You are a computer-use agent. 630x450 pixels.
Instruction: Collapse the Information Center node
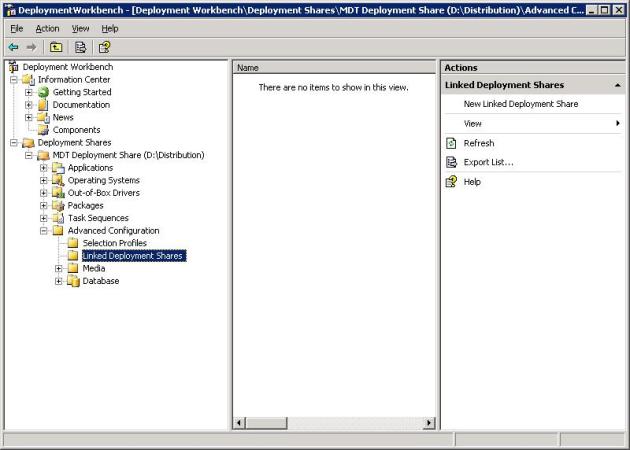[14, 80]
